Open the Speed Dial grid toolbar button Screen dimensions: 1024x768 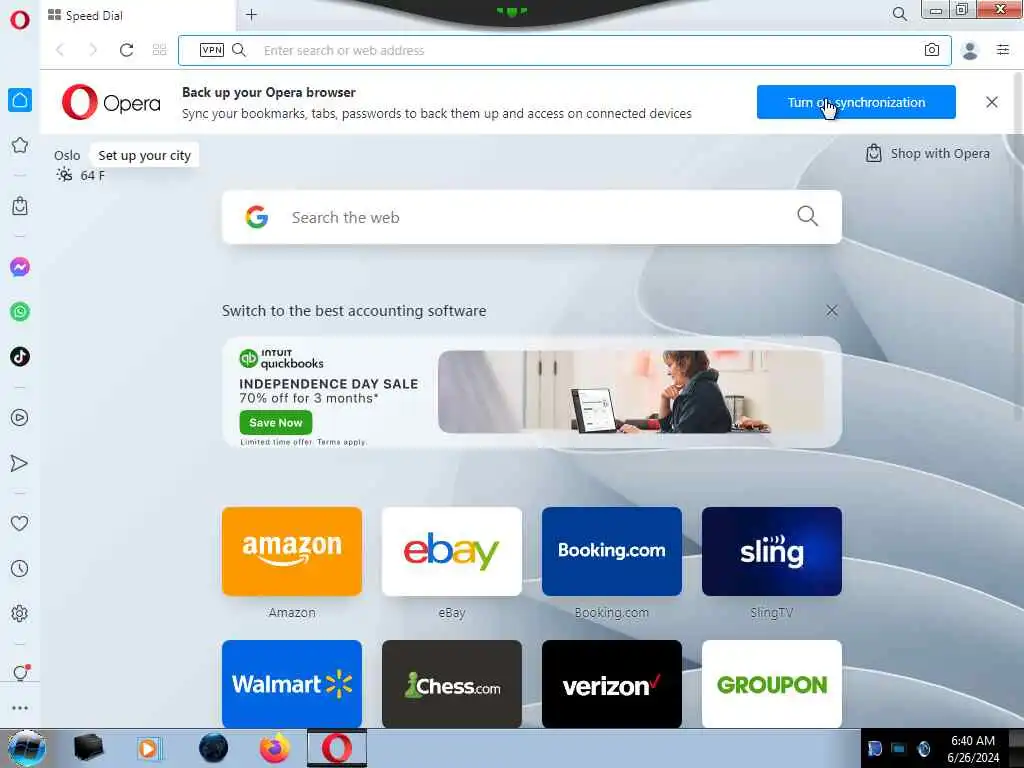[159, 50]
